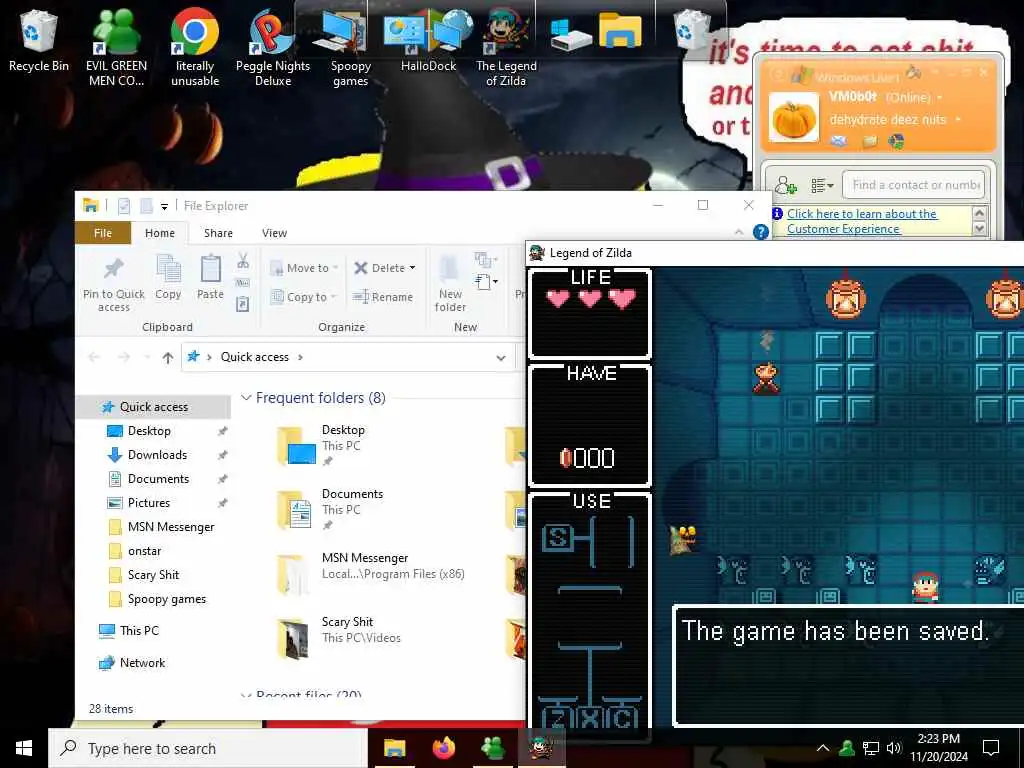Switch to Home ribbon tab
Screen dimensions: 1024x768
[160, 233]
